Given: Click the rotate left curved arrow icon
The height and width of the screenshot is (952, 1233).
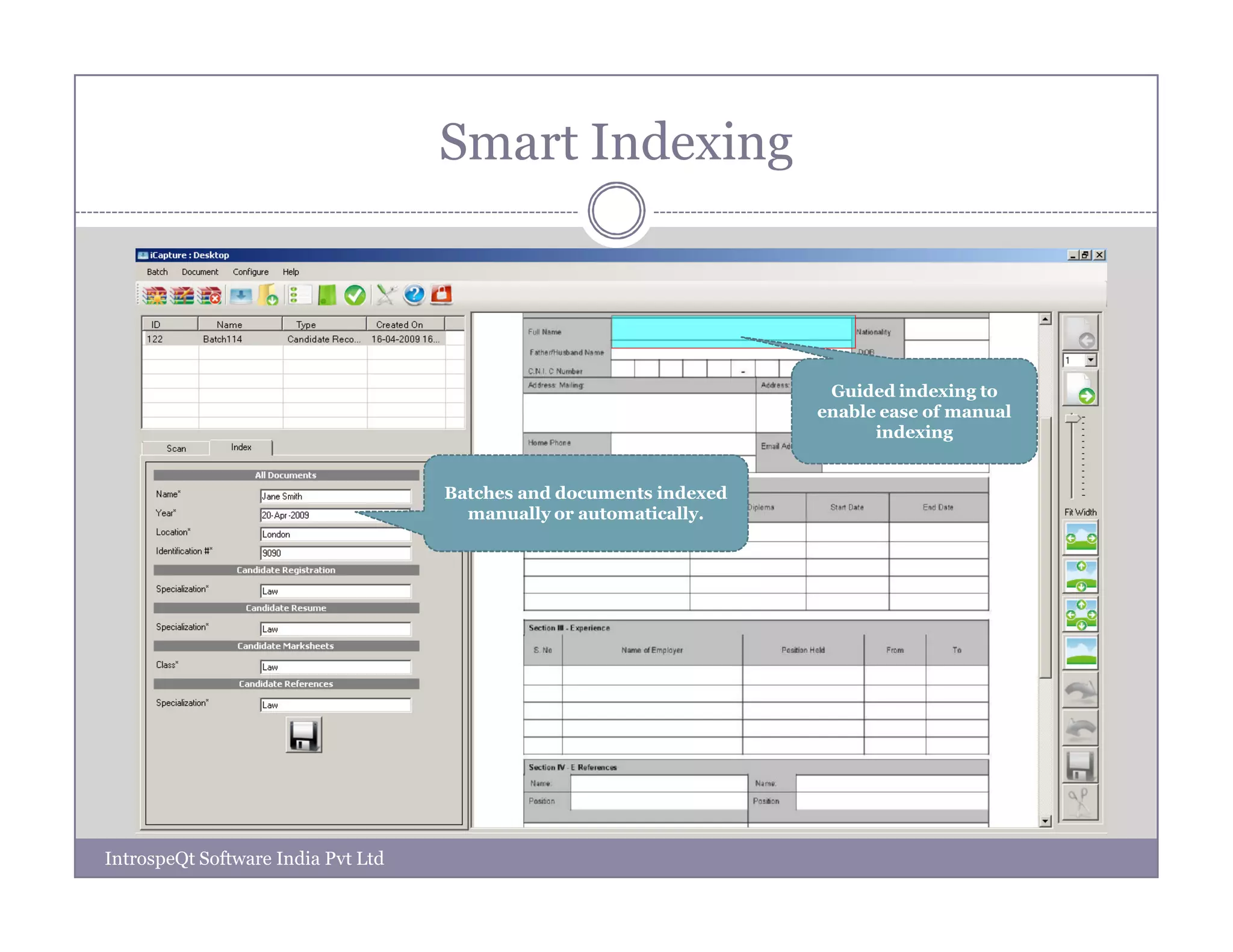Looking at the screenshot, I should [x=1081, y=728].
